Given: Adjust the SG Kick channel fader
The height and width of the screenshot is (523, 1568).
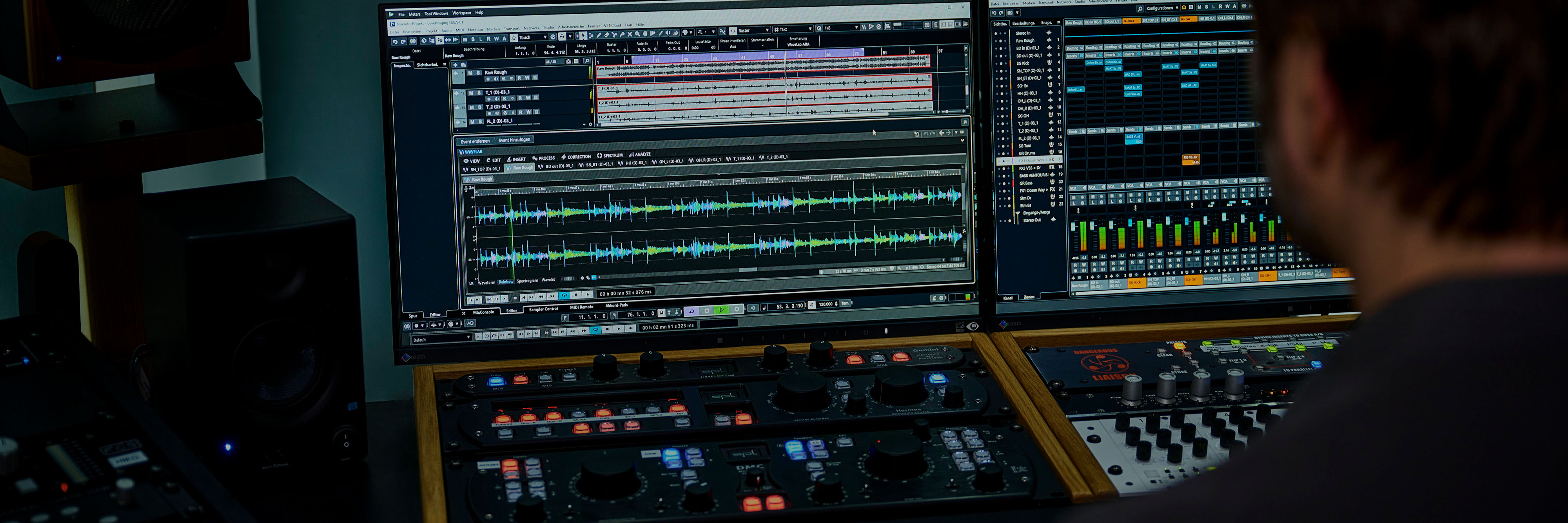Looking at the screenshot, I should click(x=1131, y=223).
